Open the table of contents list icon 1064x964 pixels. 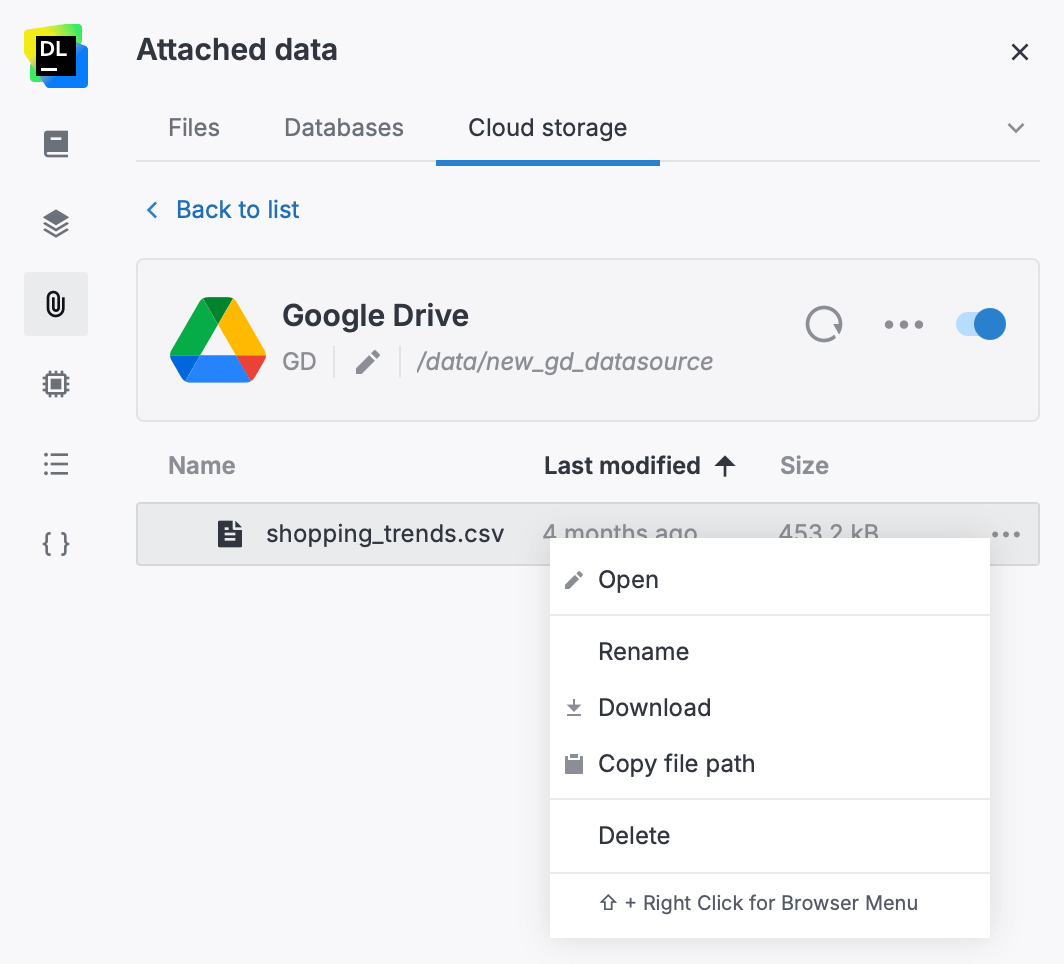55,464
